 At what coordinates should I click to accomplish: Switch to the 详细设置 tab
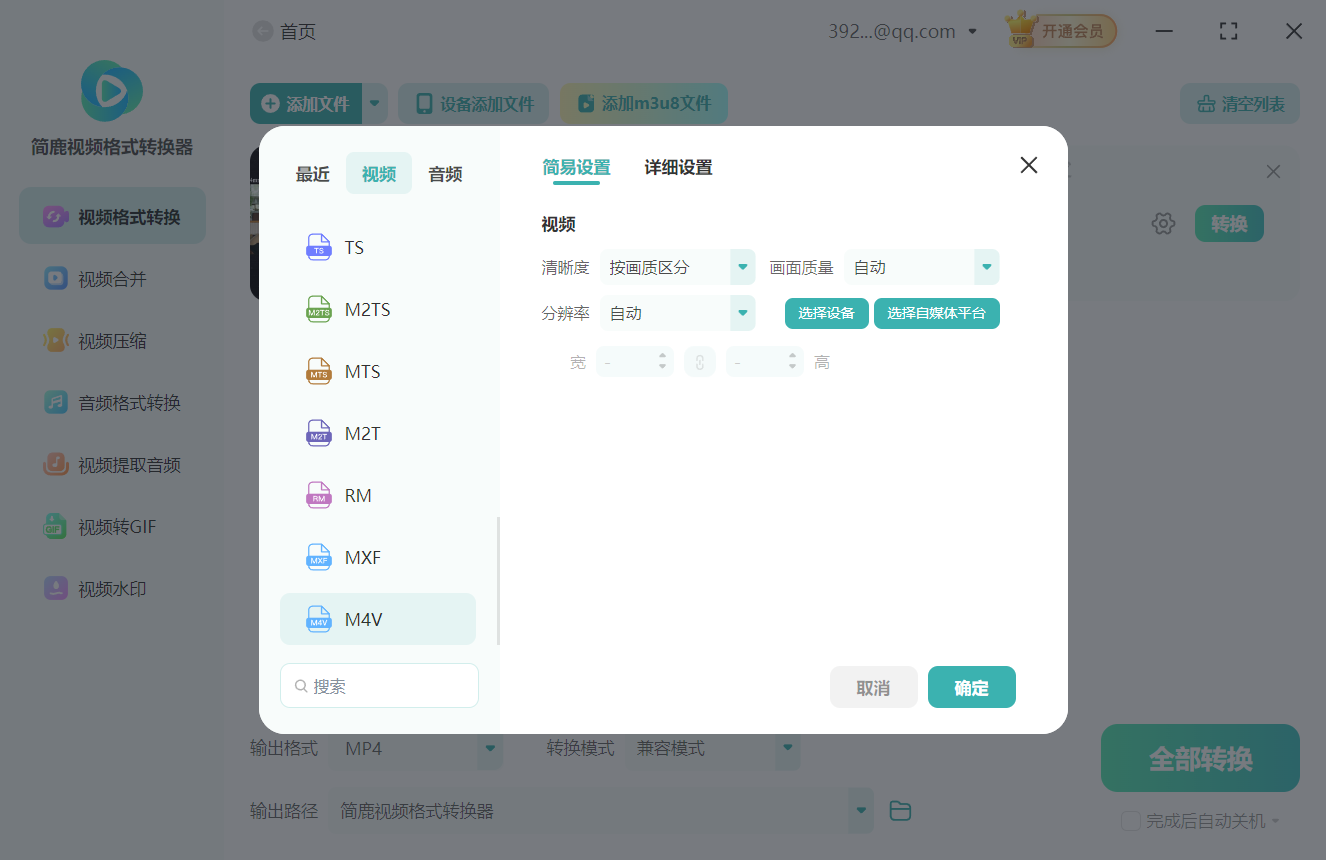[x=677, y=167]
